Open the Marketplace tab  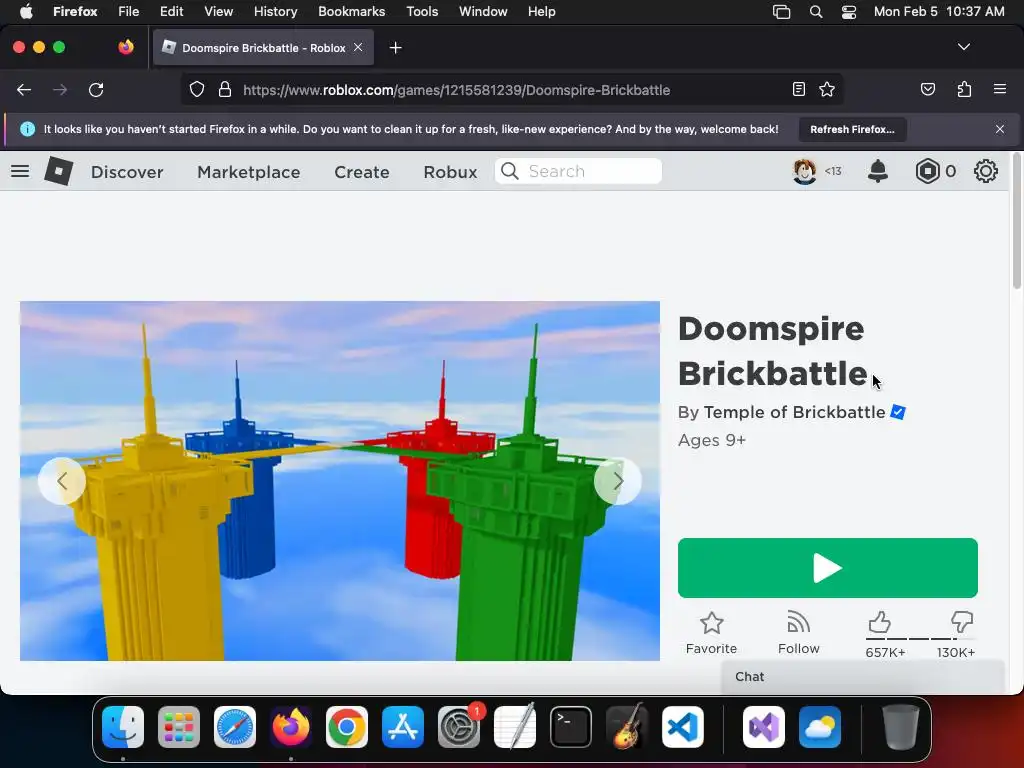(x=249, y=172)
